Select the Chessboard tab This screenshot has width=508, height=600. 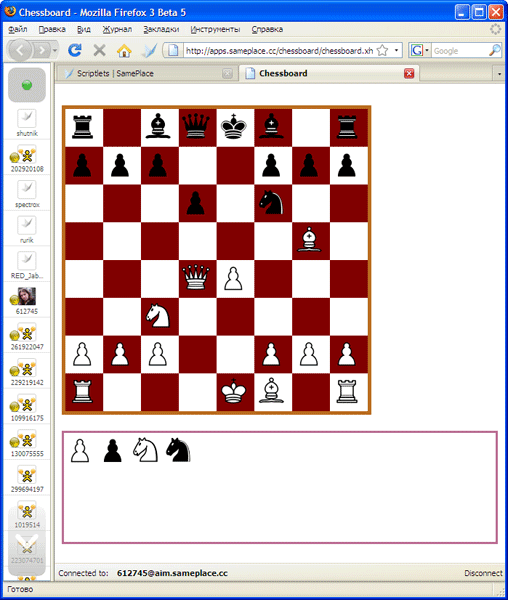pyautogui.click(x=329, y=73)
